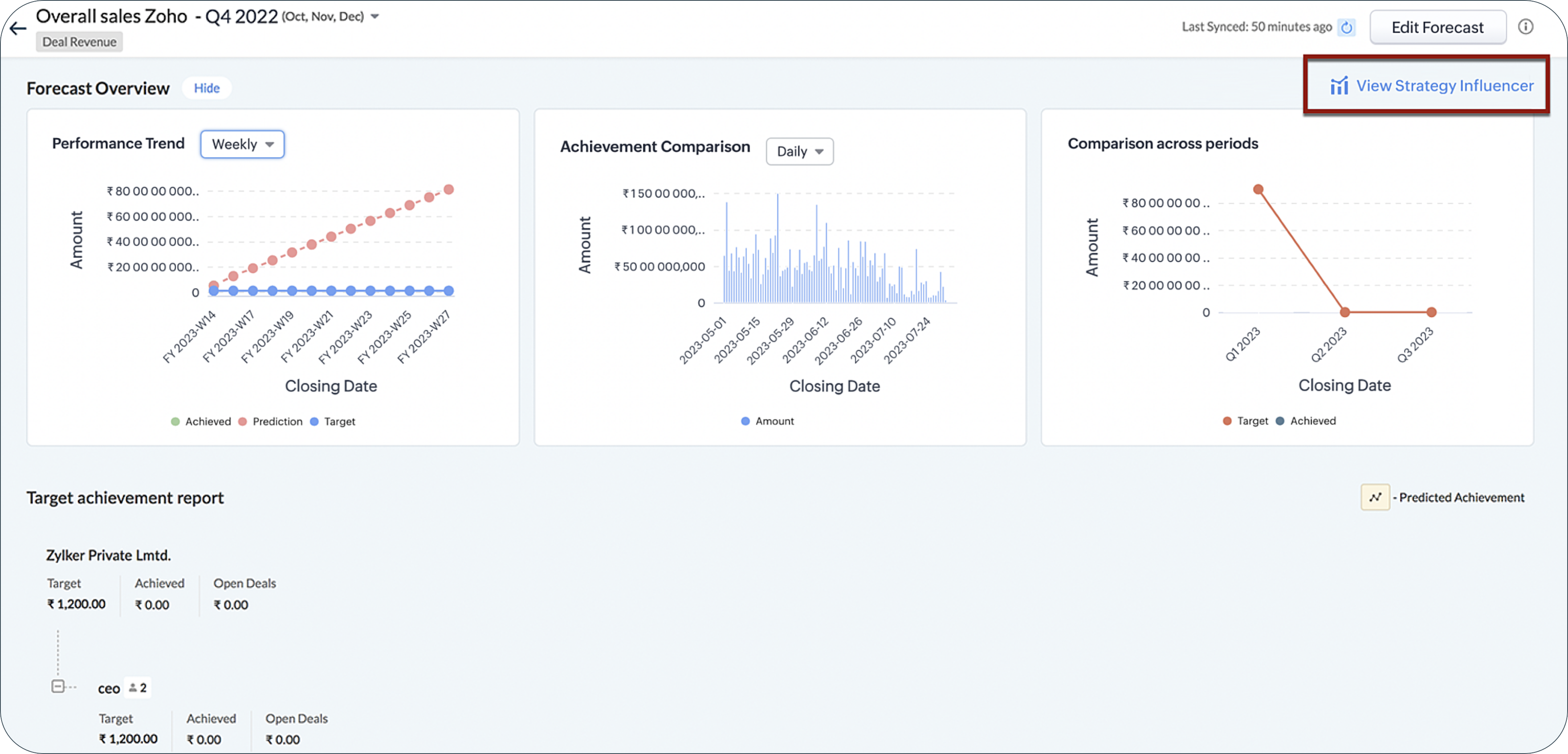Click the last prediction point on trend chart
Viewport: 1568px width, 754px height.
click(449, 189)
